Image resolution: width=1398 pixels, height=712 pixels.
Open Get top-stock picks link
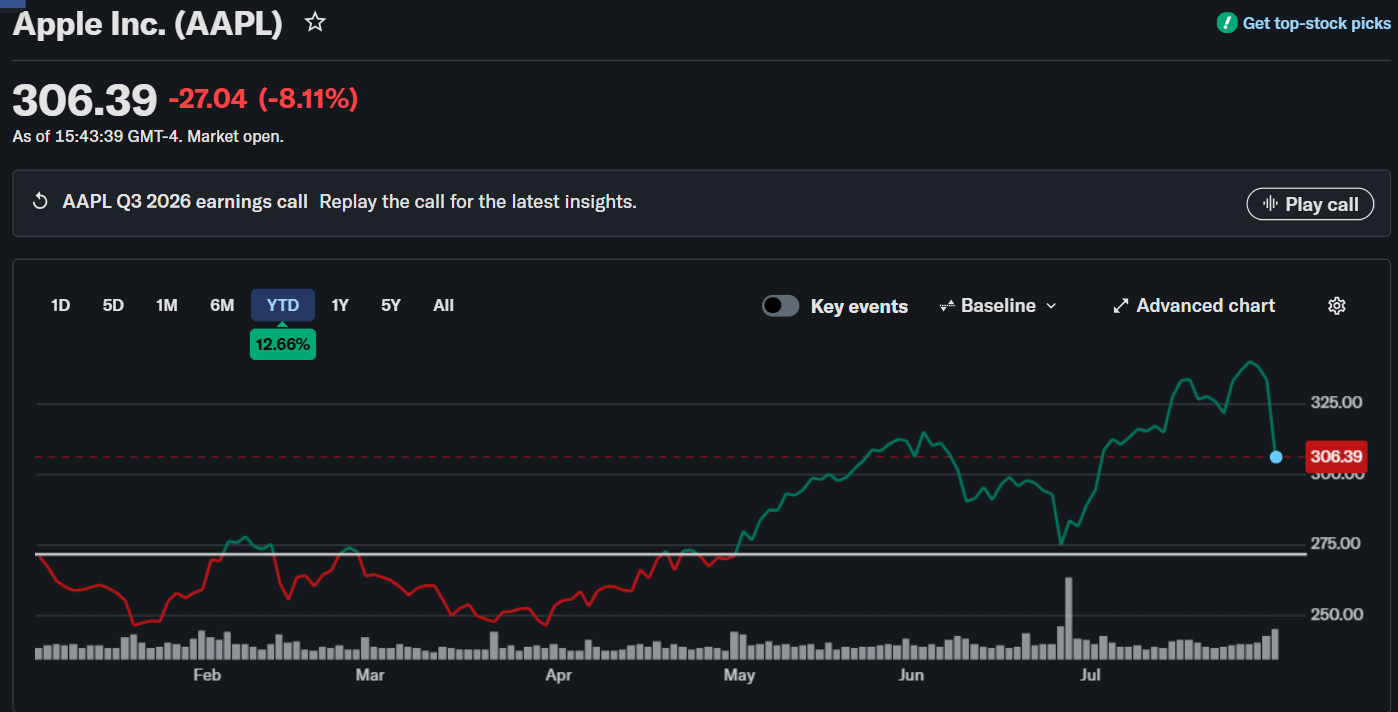point(1316,23)
